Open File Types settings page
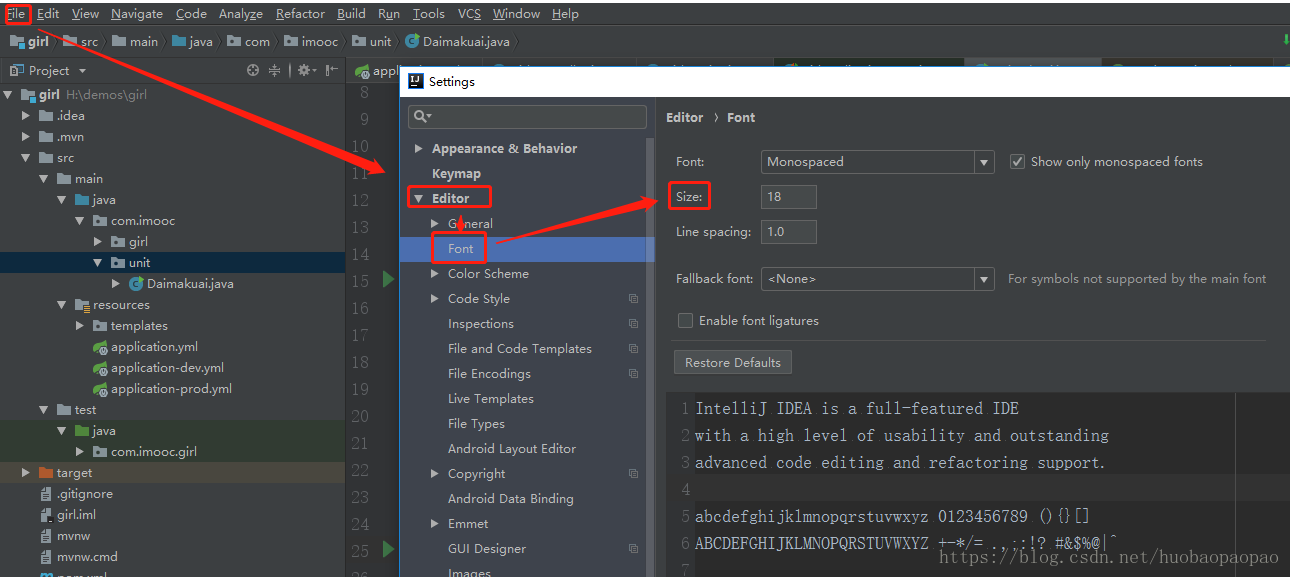 coord(476,424)
